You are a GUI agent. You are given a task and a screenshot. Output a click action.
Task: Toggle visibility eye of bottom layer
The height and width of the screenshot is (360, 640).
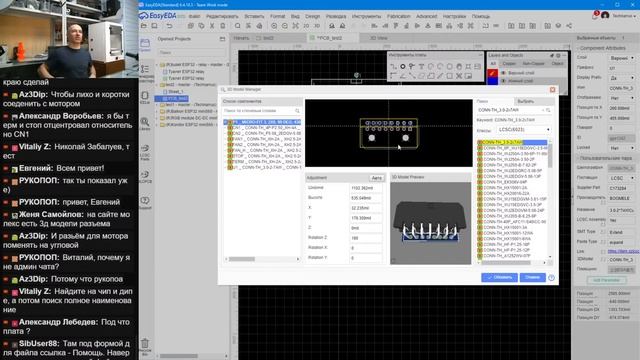pyautogui.click(x=503, y=81)
